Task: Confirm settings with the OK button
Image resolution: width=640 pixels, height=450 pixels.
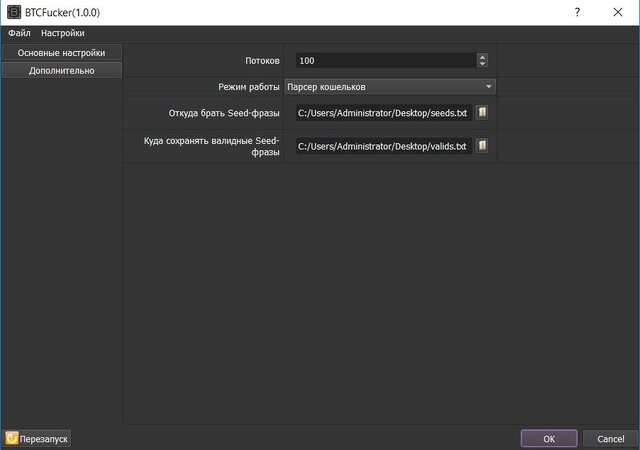Action: click(x=549, y=439)
